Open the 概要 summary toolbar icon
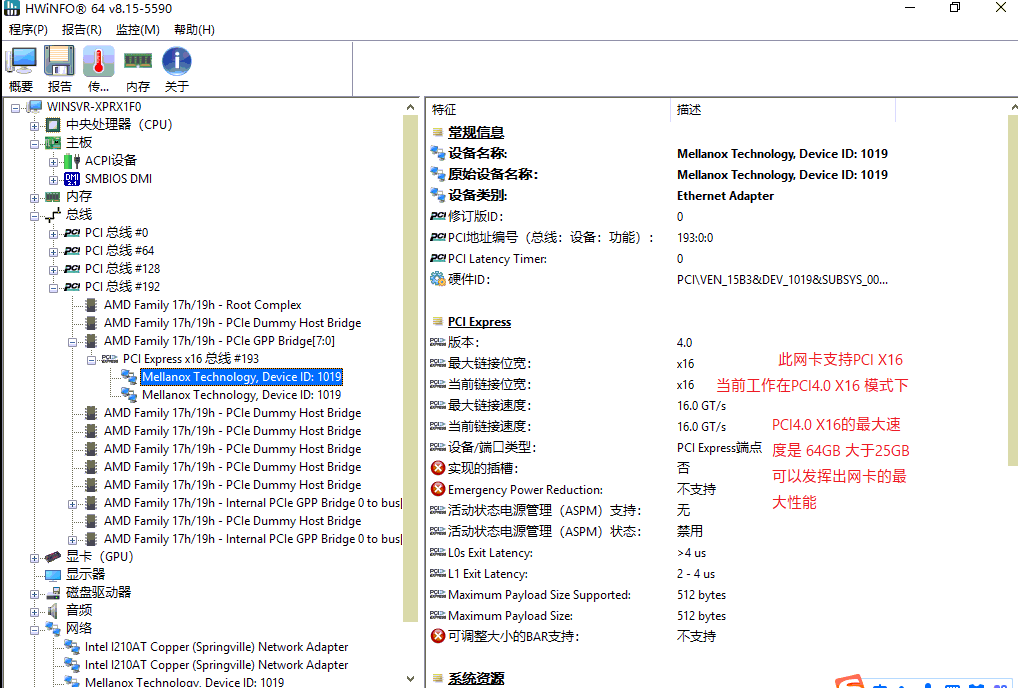 [21, 62]
